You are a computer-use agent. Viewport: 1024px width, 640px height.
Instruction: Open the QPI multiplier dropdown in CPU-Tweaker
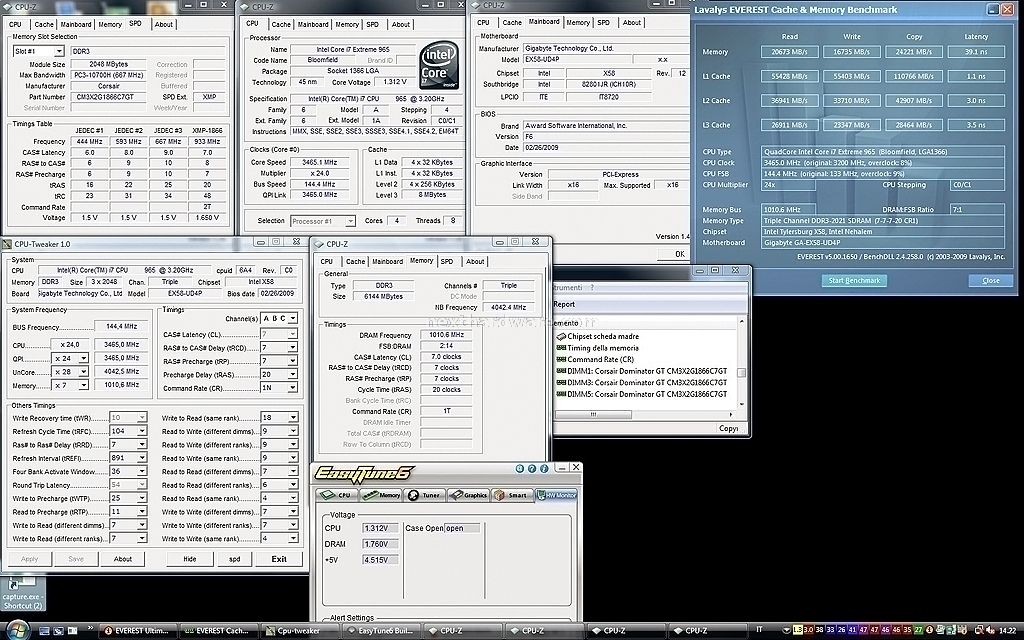click(x=84, y=358)
